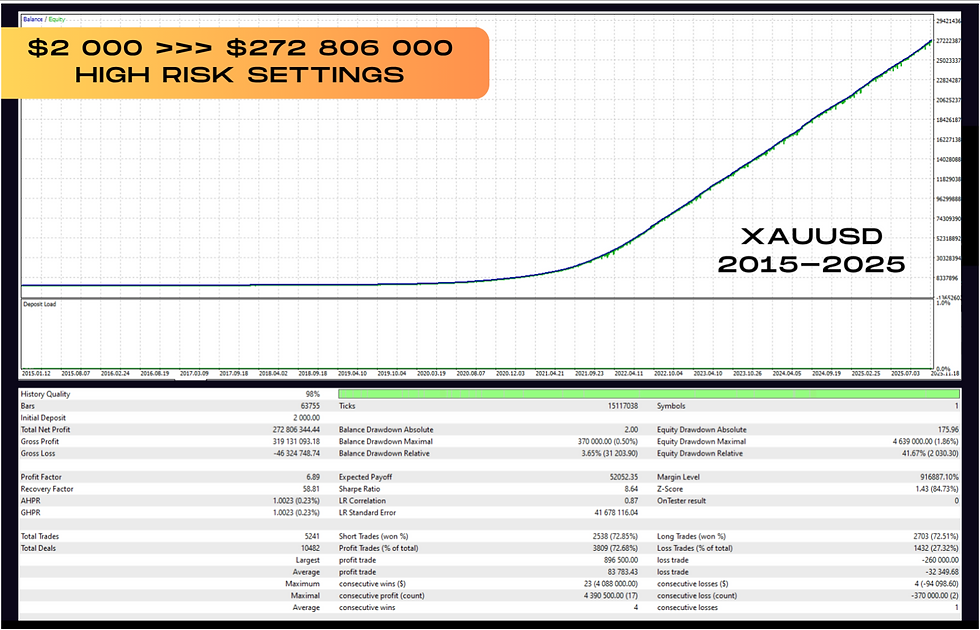Click the History Quality green progress bar
This screenshot has width=980, height=630.
pyautogui.click(x=649, y=394)
